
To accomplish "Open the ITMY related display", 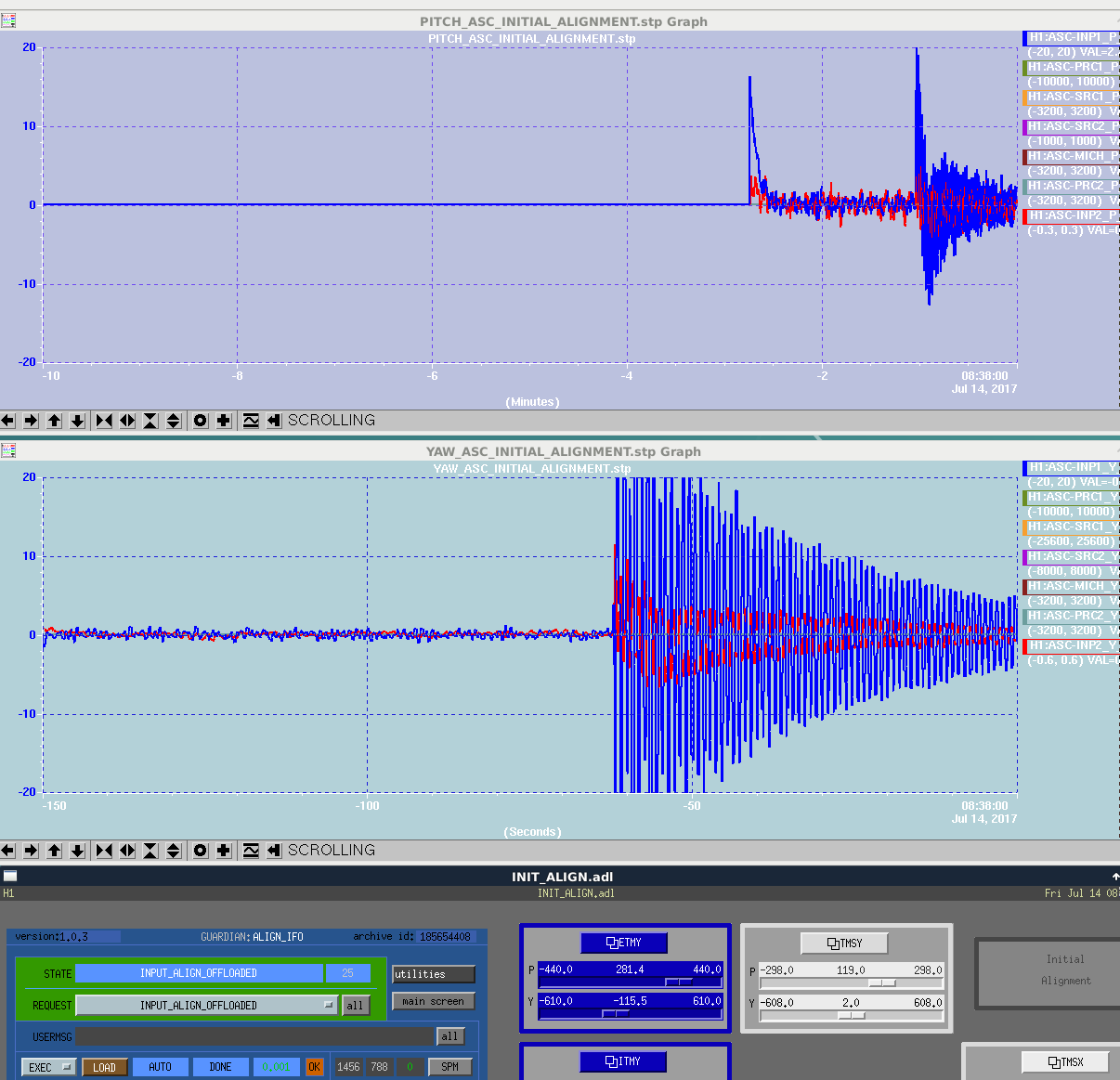I will [624, 1061].
